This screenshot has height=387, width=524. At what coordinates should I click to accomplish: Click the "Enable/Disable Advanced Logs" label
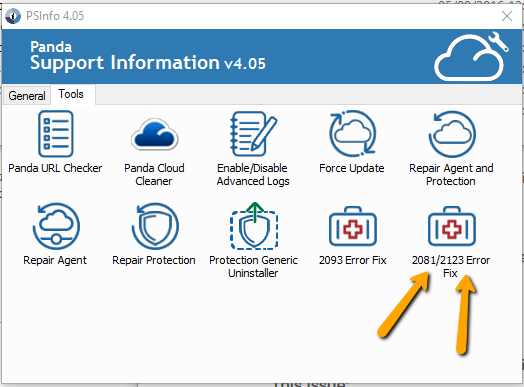click(x=253, y=174)
